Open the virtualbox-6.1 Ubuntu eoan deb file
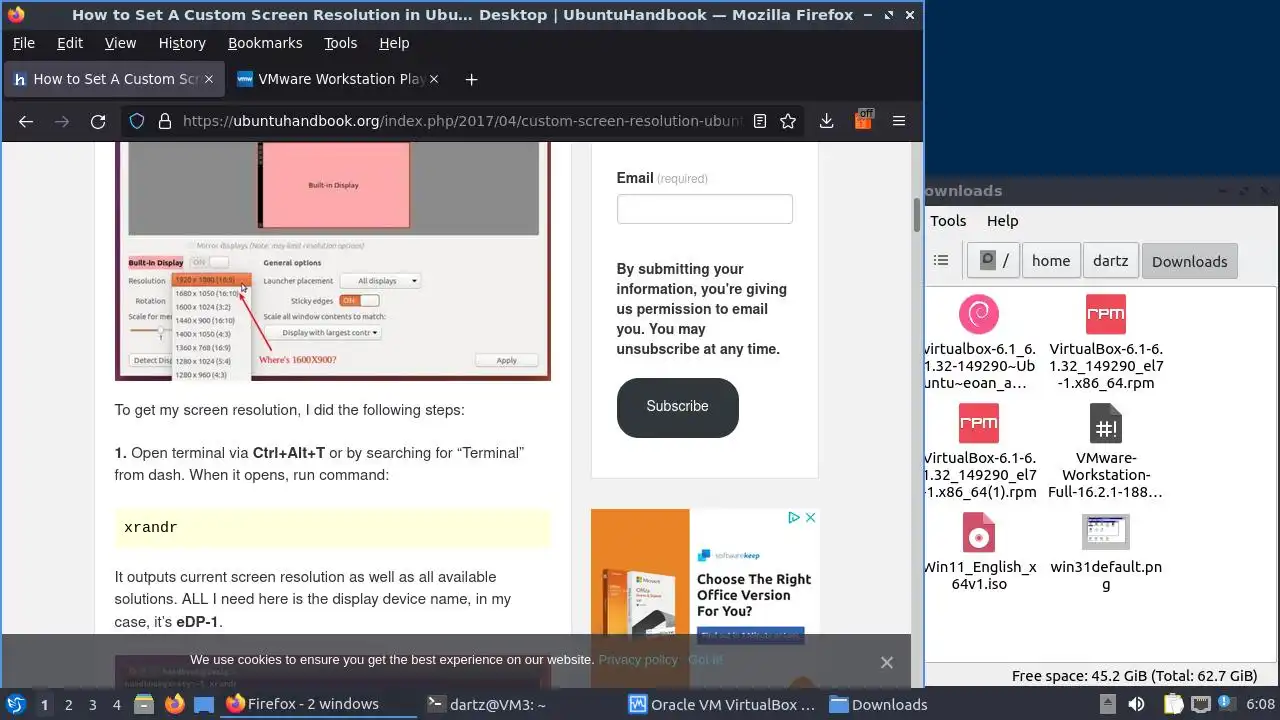 pos(978,343)
